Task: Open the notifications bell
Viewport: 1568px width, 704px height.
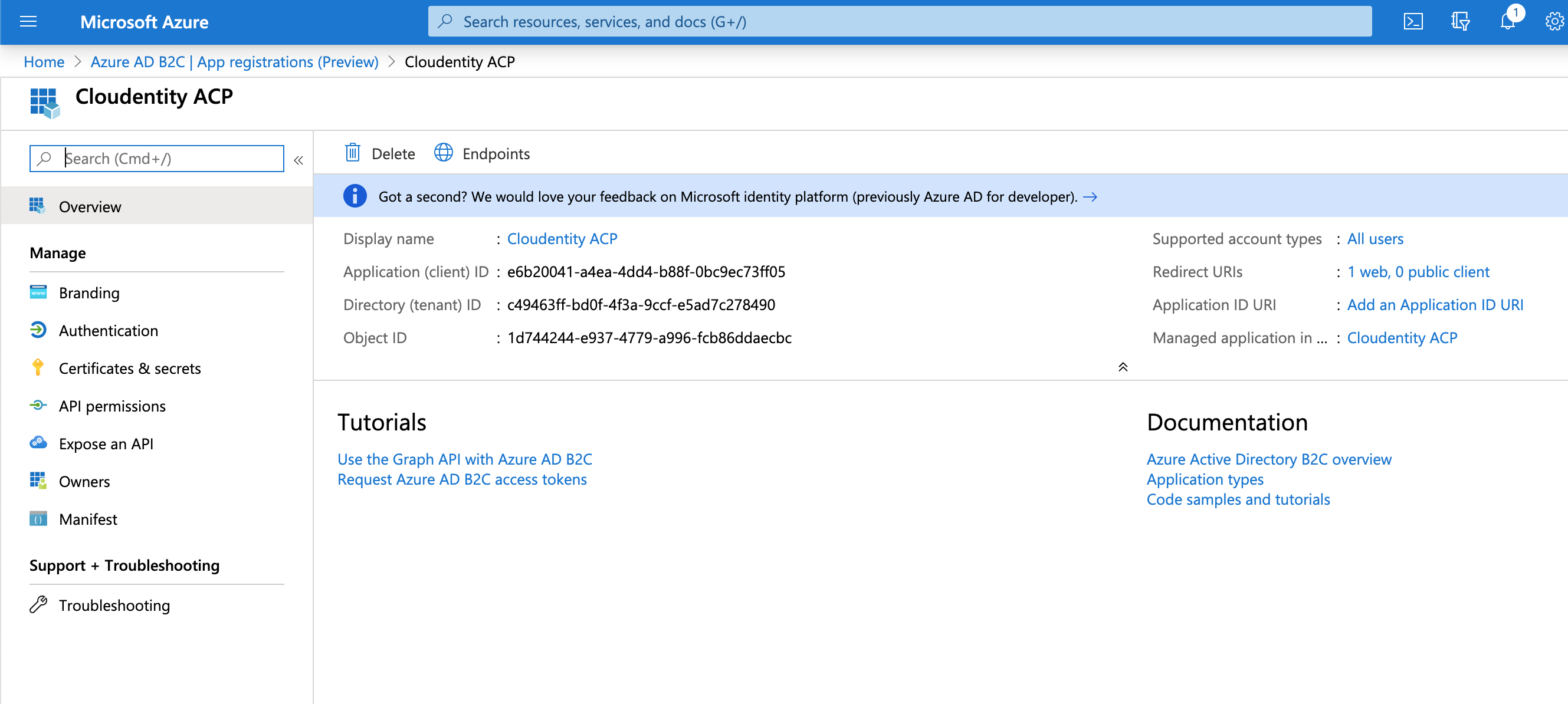Action: [1508, 22]
